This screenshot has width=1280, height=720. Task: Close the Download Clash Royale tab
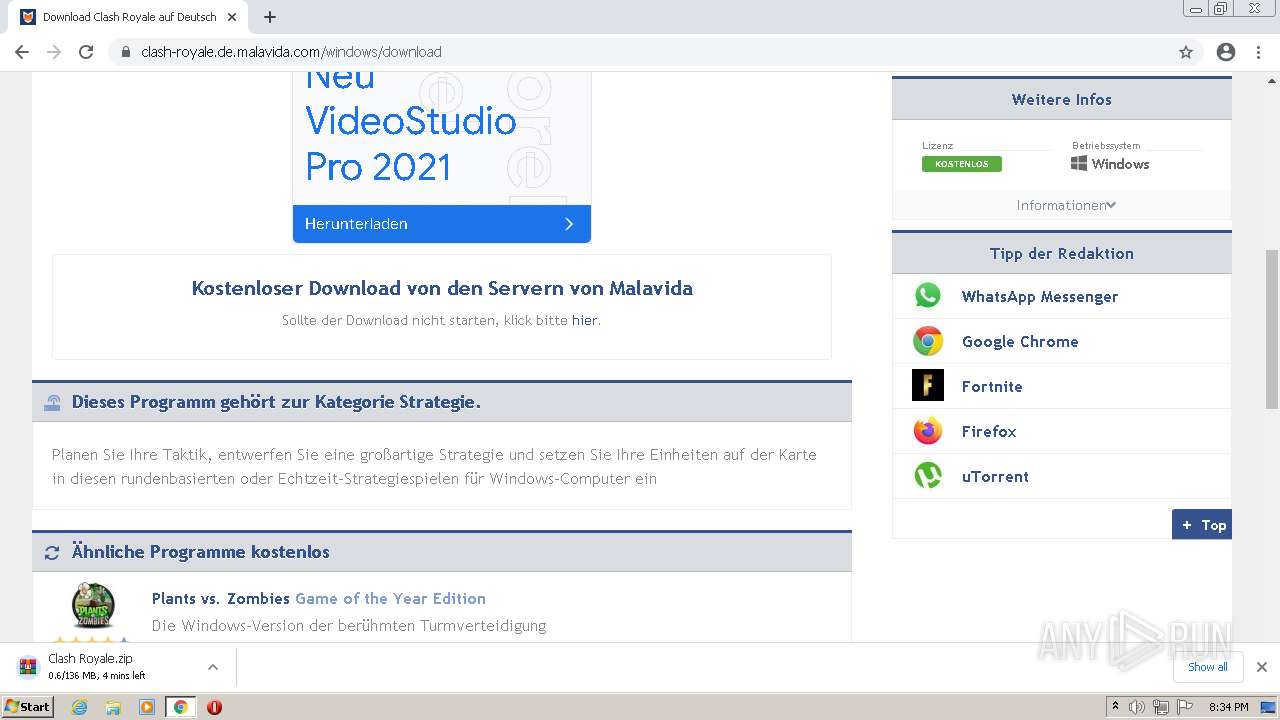point(232,17)
